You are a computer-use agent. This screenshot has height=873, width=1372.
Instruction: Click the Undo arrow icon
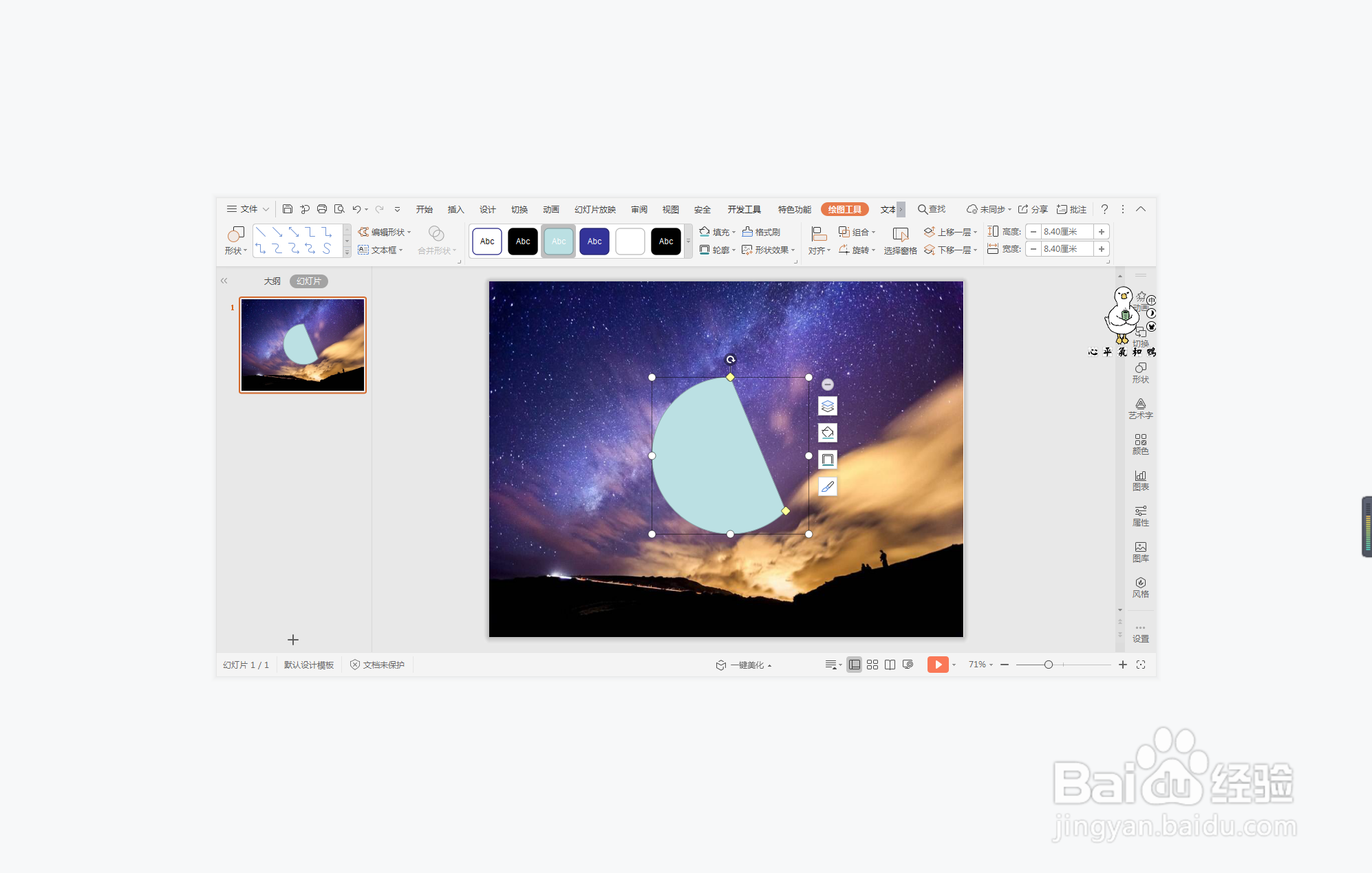[356, 209]
